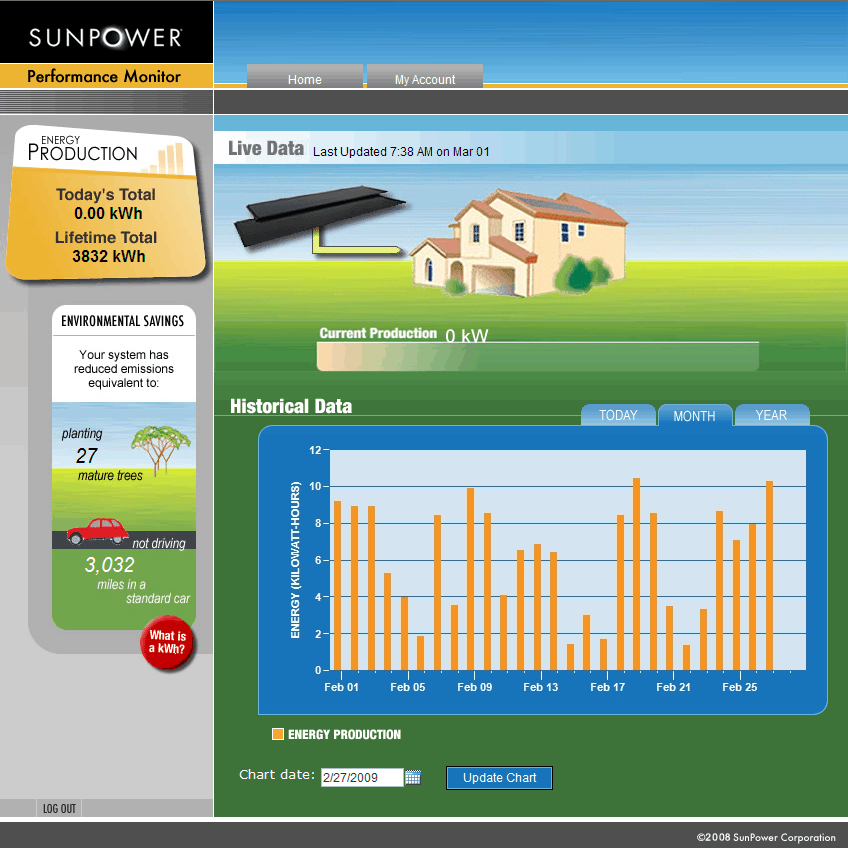
Task: Click the solar panel graphic
Action: tap(319, 215)
